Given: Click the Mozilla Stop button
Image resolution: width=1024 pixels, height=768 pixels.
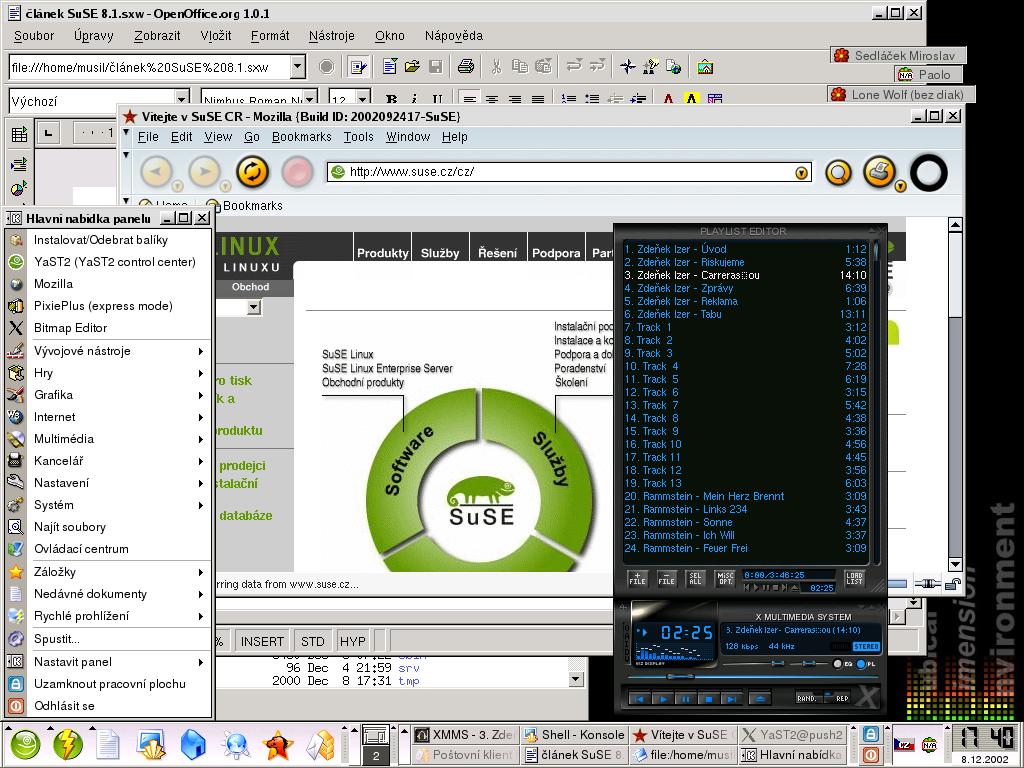Looking at the screenshot, I should point(298,172).
